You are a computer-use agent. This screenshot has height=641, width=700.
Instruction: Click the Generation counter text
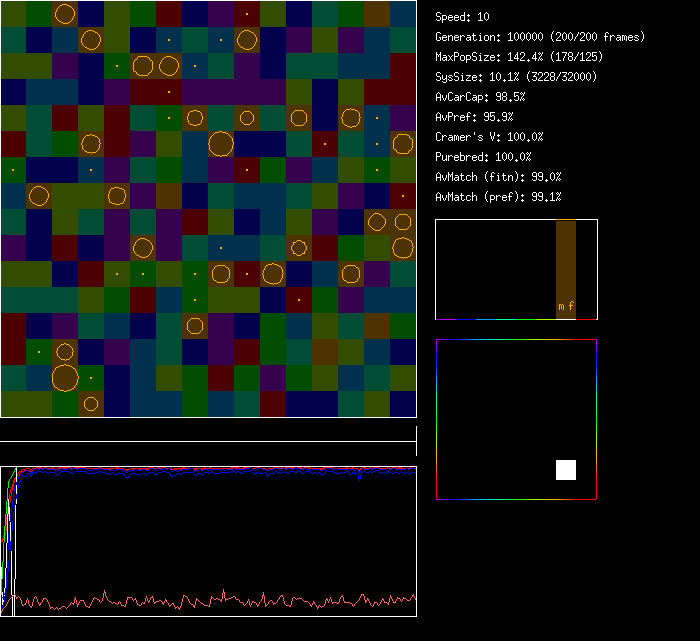pos(540,37)
